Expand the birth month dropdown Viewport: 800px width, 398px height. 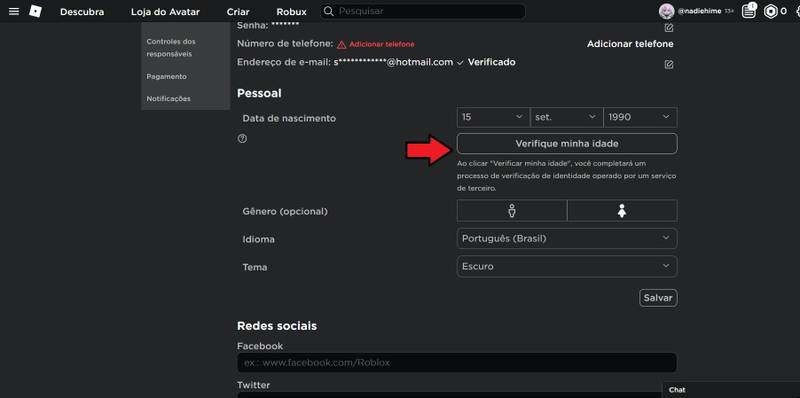tap(567, 117)
